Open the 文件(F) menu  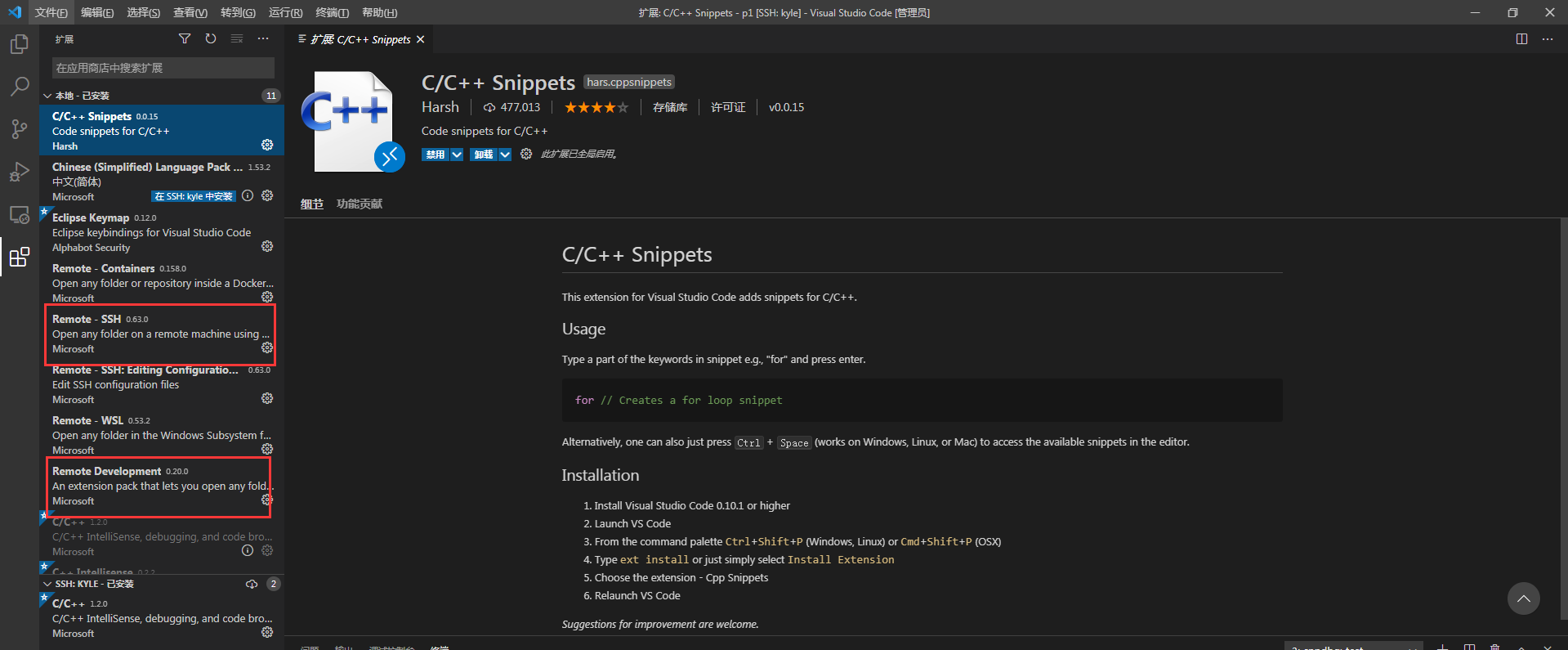tap(51, 12)
